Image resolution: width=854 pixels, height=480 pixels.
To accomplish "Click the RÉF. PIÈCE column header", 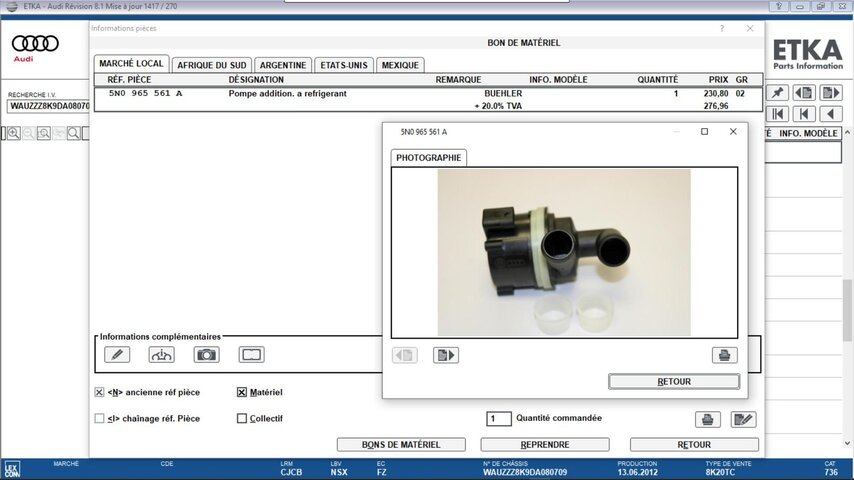I will 129,80.
